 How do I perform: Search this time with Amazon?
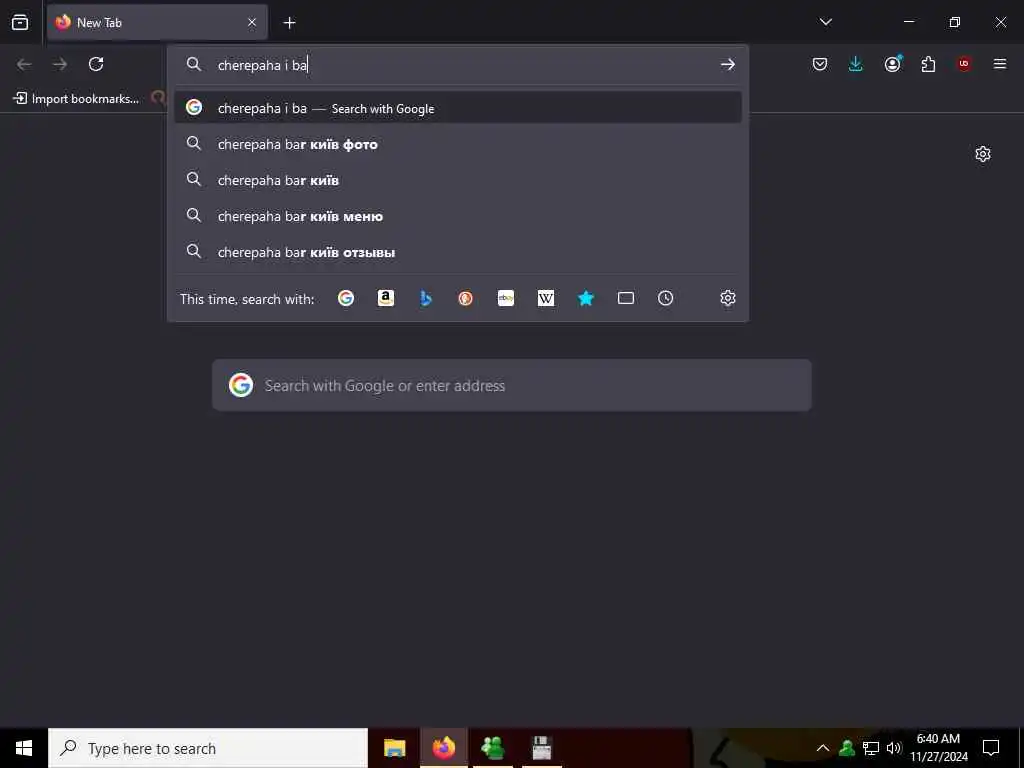click(386, 298)
